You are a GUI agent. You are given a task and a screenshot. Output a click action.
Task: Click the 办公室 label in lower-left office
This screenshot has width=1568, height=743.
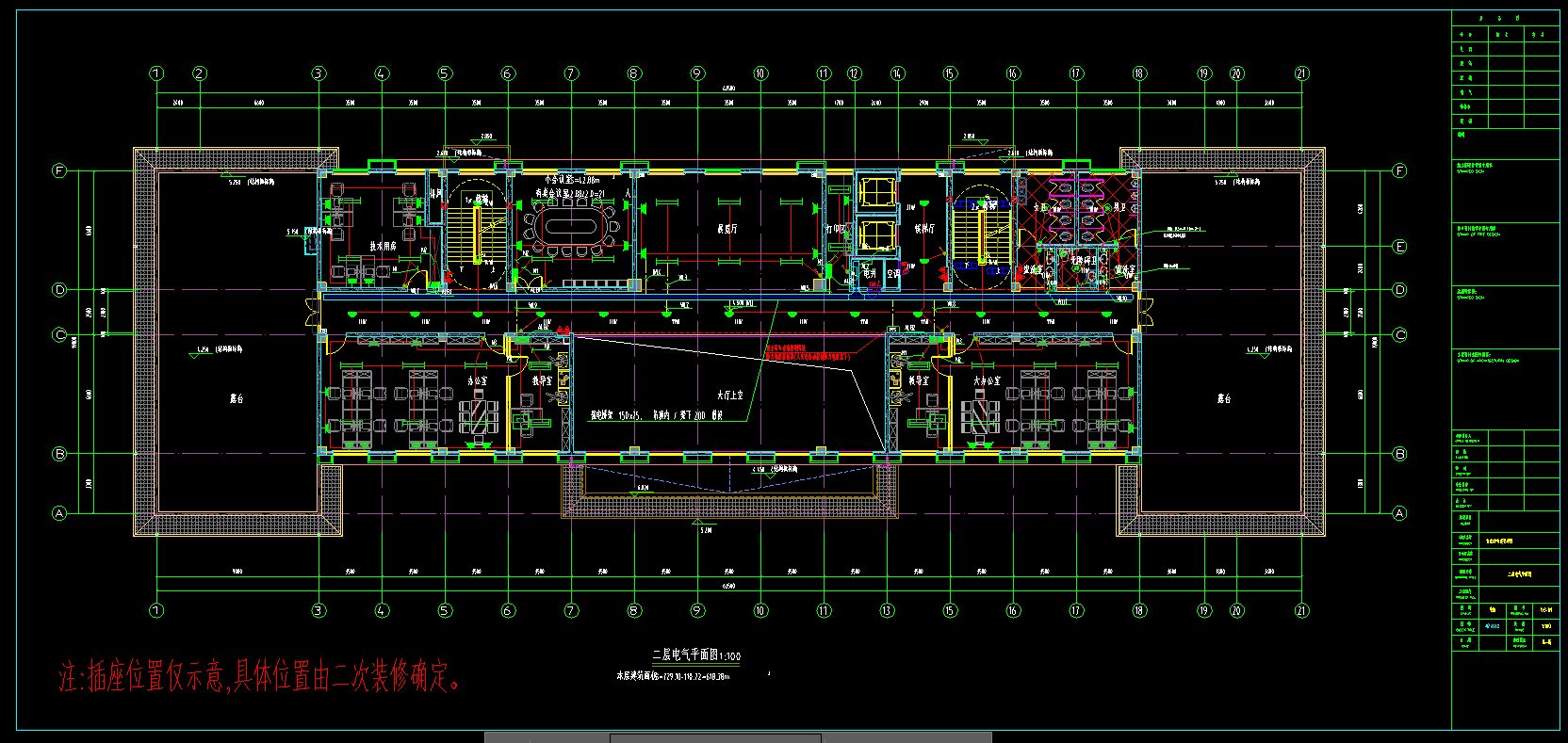pos(477,381)
